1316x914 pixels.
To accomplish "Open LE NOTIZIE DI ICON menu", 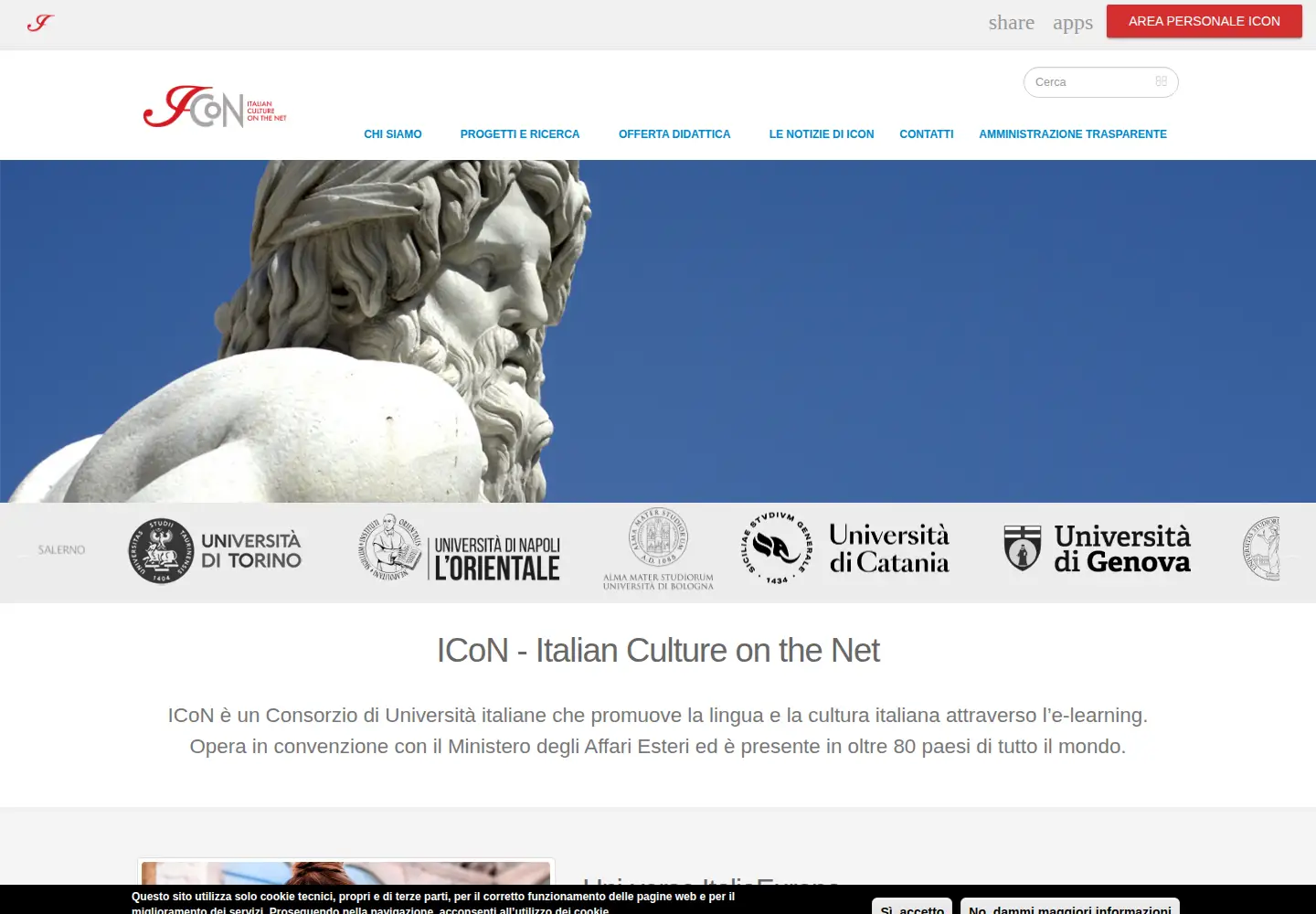I will tap(822, 134).
